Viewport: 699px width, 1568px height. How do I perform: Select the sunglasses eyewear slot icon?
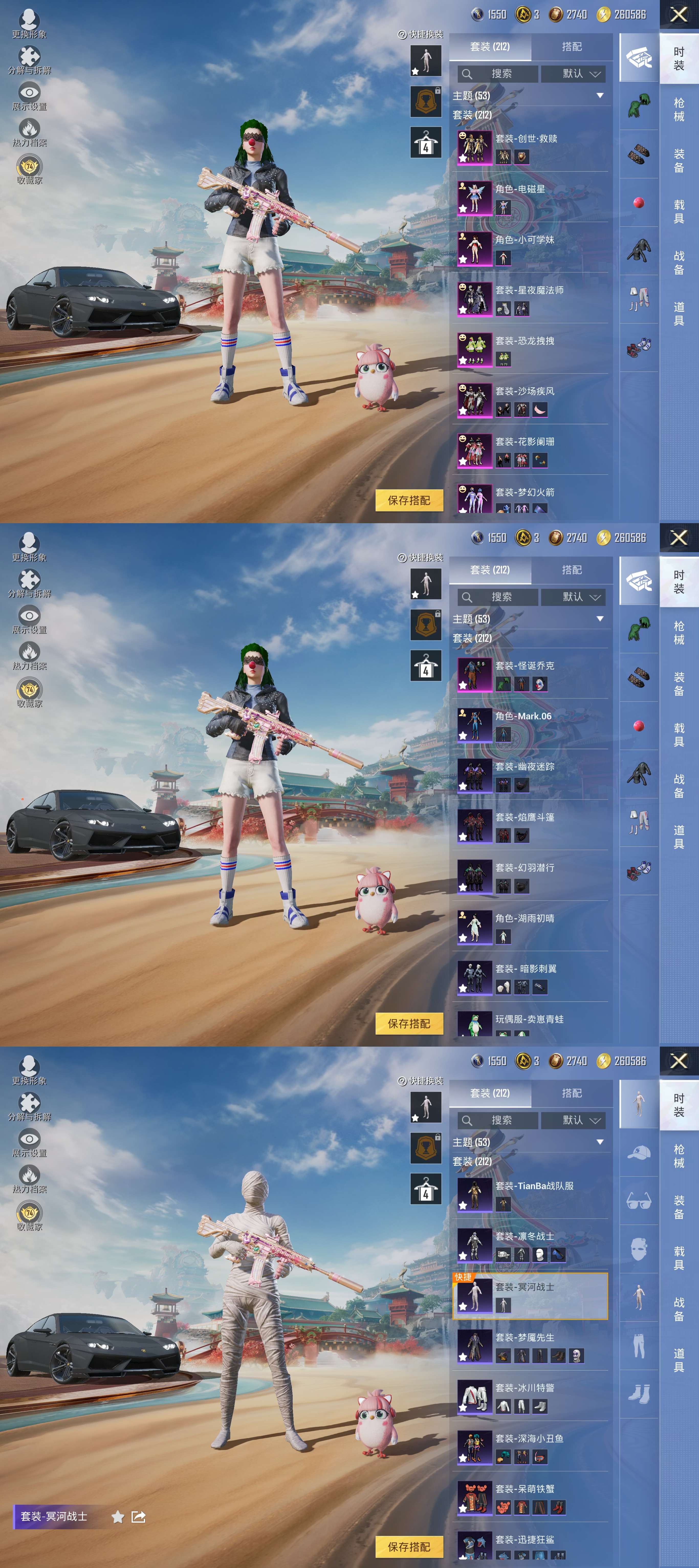[x=639, y=1200]
